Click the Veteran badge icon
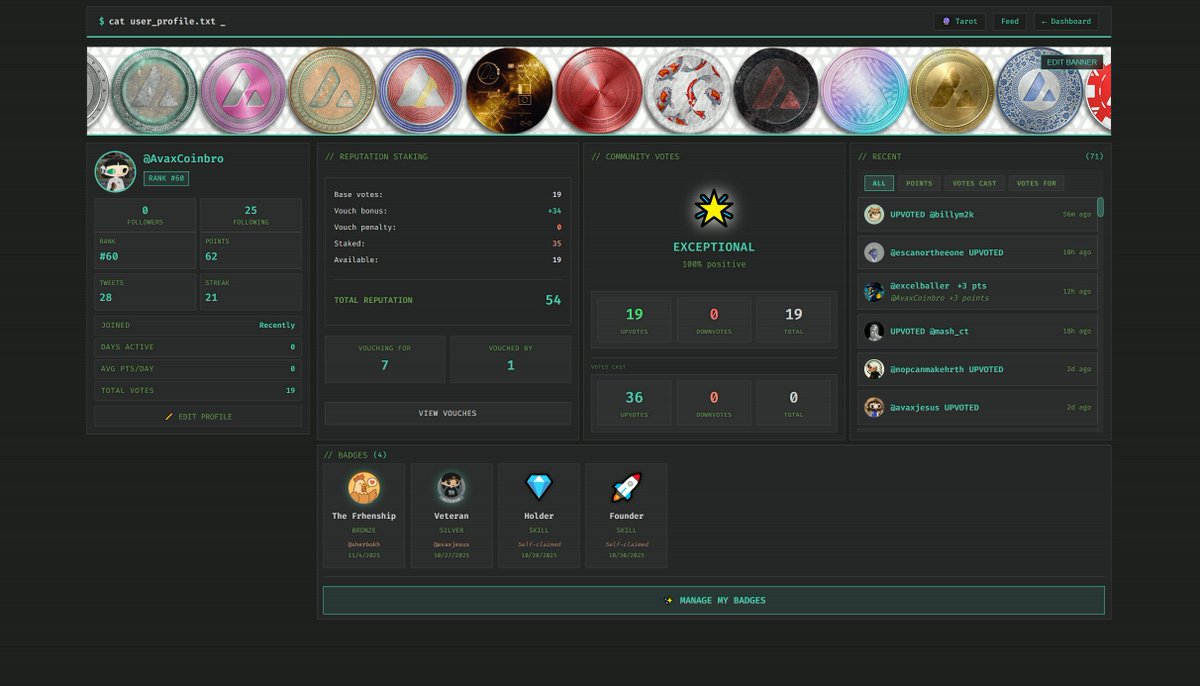The height and width of the screenshot is (686, 1200). [451, 488]
